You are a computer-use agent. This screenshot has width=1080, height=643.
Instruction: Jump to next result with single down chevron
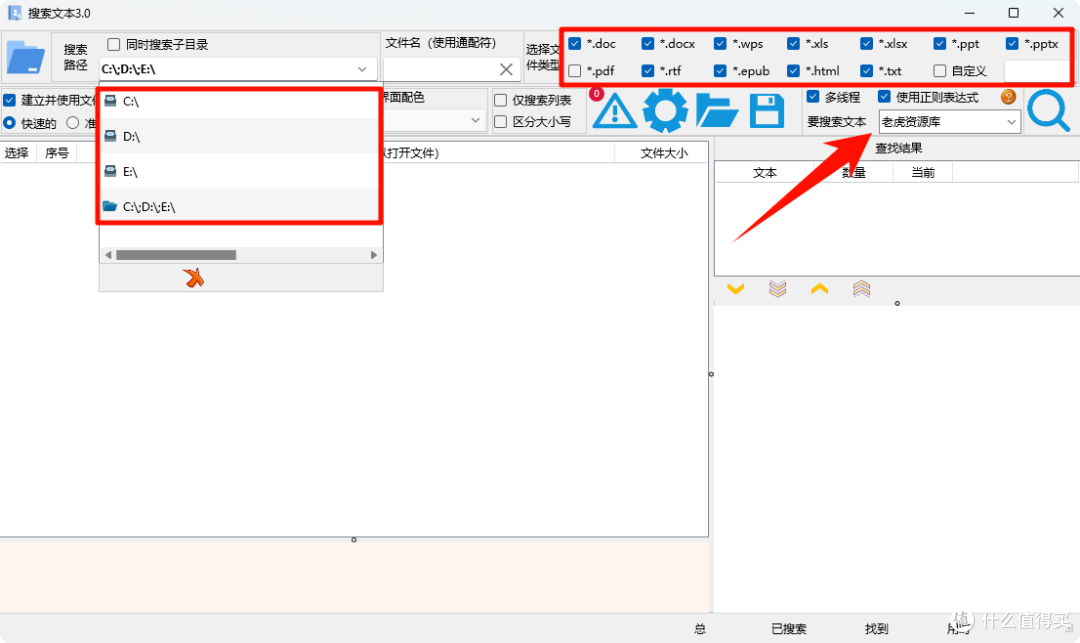coord(736,289)
